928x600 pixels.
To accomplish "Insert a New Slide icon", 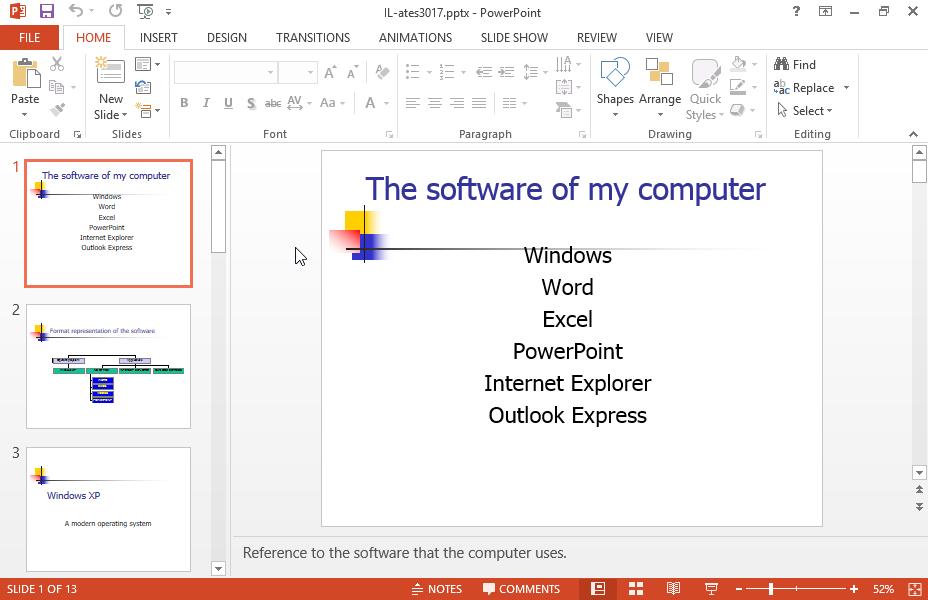I will 111,72.
